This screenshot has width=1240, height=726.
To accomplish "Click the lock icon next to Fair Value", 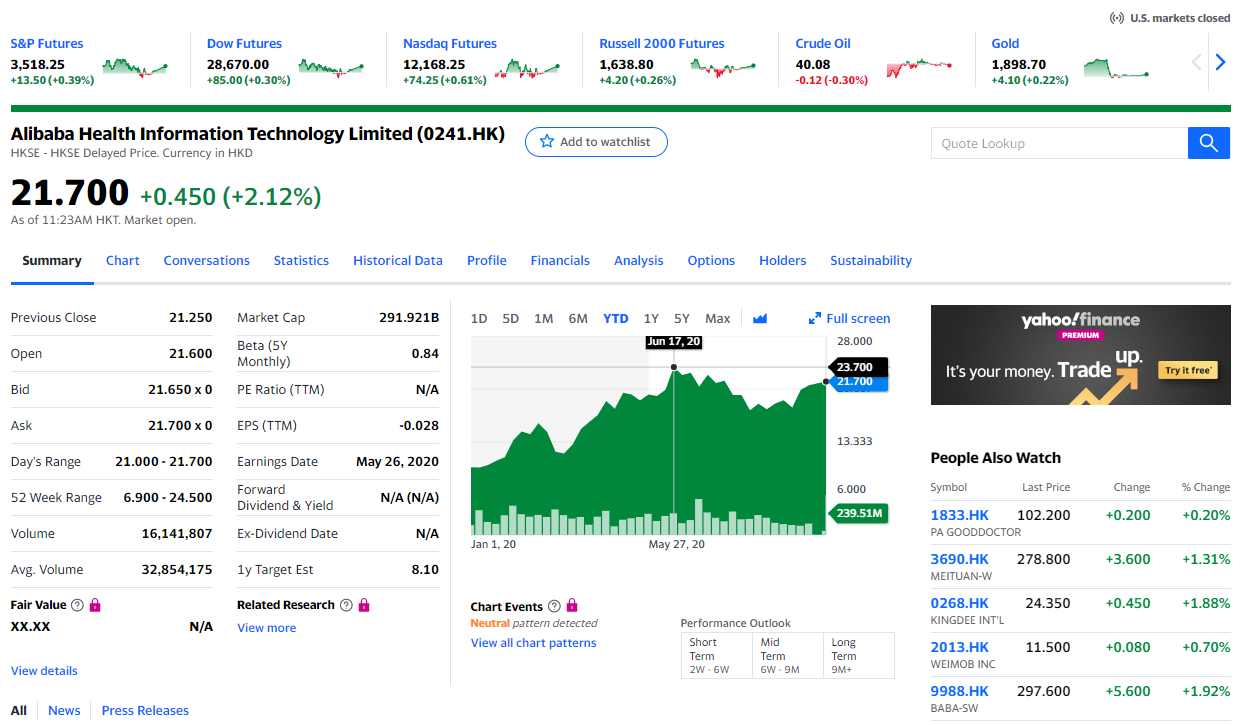I will click(x=95, y=605).
